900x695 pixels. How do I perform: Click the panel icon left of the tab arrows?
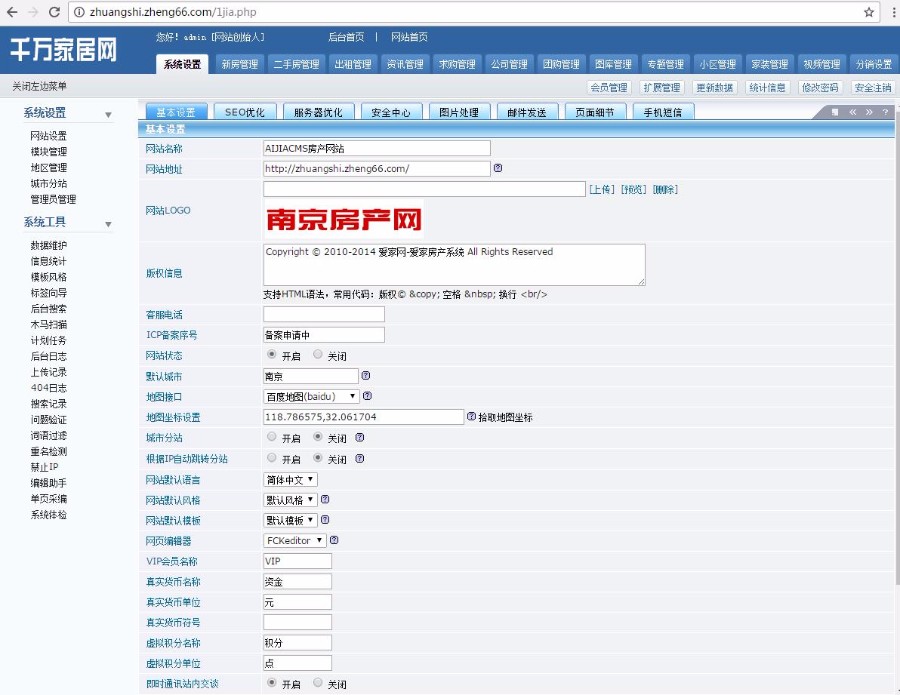[835, 112]
